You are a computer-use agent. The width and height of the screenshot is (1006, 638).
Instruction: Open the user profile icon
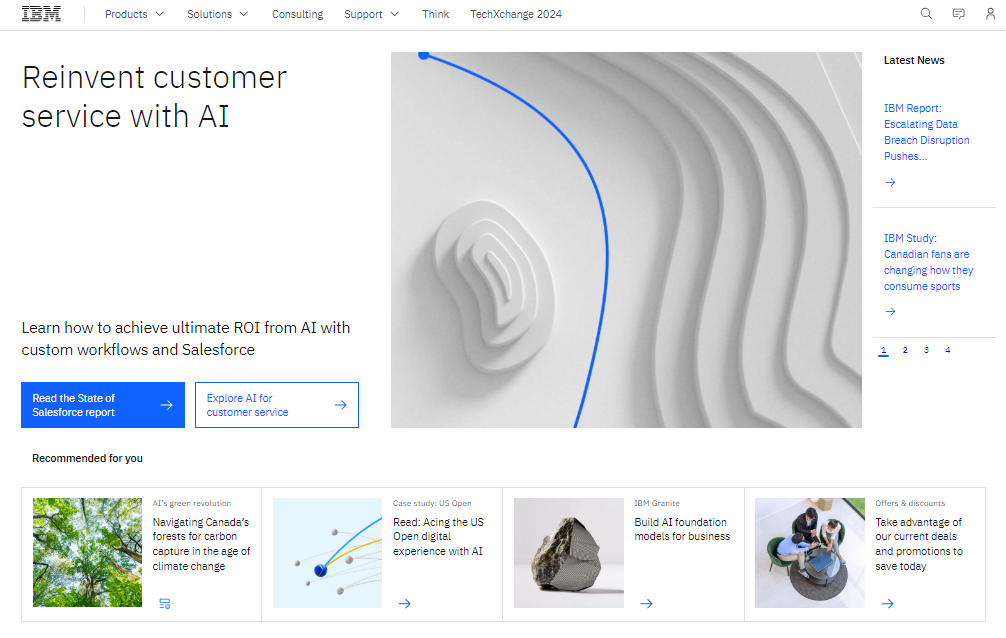(x=991, y=13)
